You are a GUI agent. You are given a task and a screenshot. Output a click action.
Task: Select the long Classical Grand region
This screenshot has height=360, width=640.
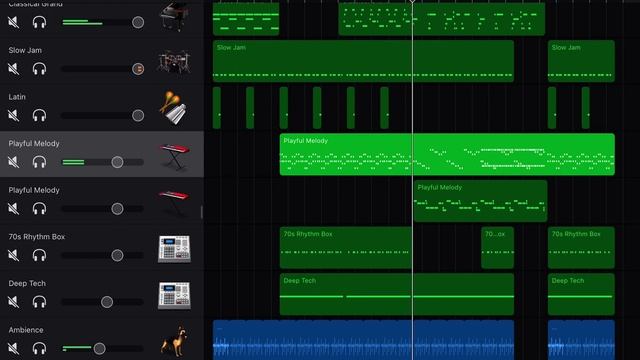pos(442,19)
